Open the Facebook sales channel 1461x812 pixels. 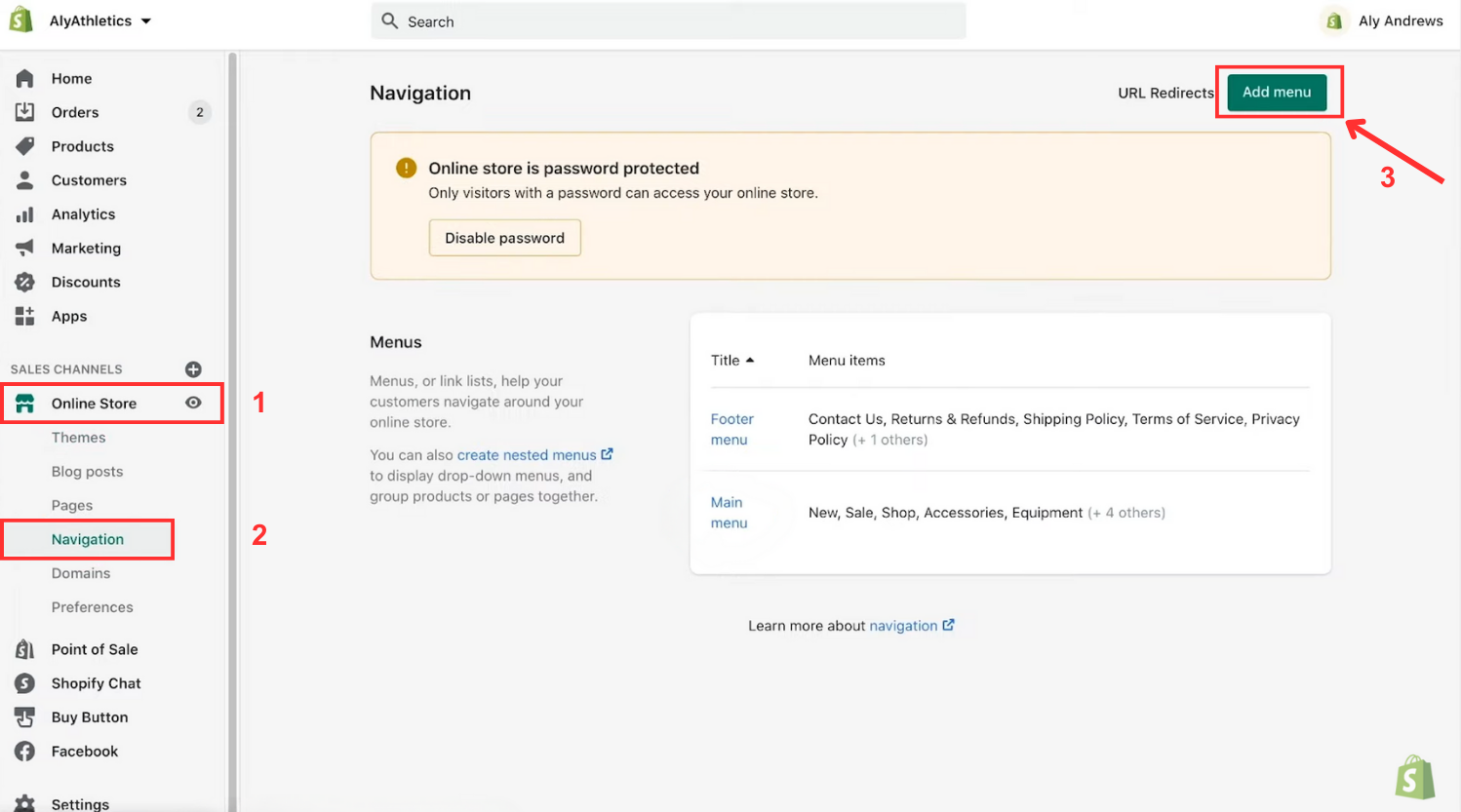[85, 752]
